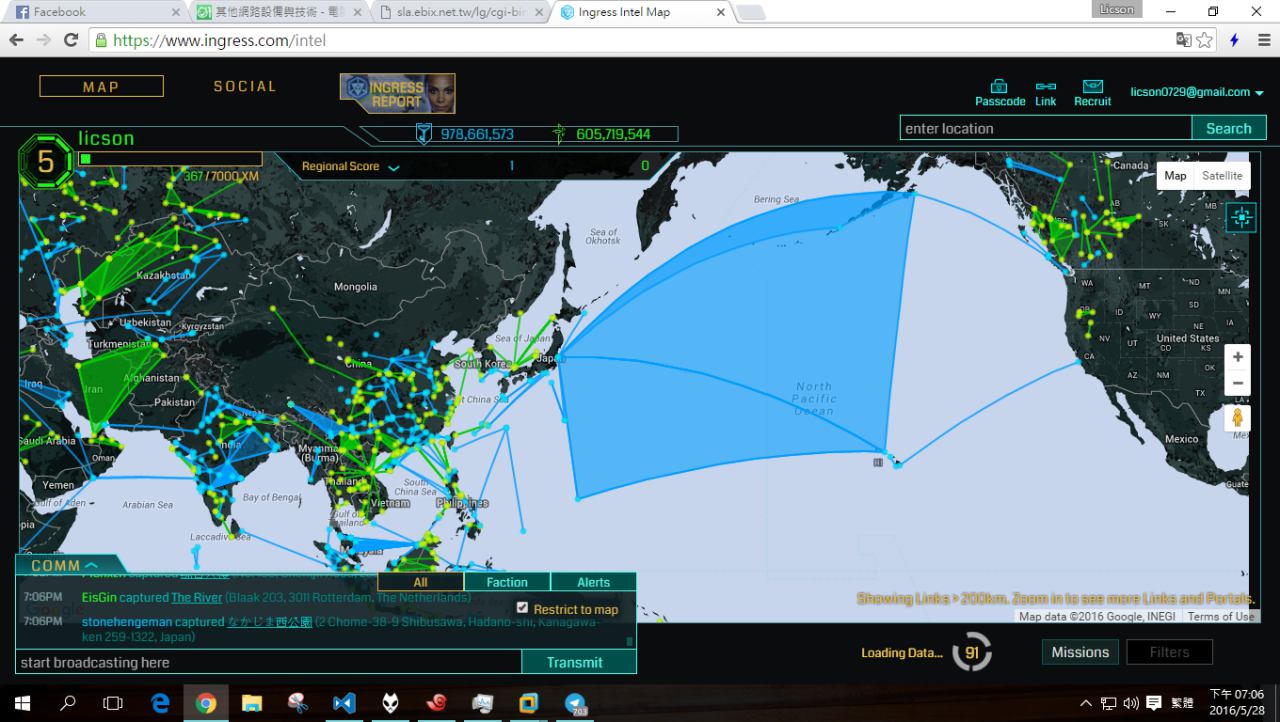1280x722 pixels.
Task: Open Telegram from the taskbar
Action: (x=576, y=703)
